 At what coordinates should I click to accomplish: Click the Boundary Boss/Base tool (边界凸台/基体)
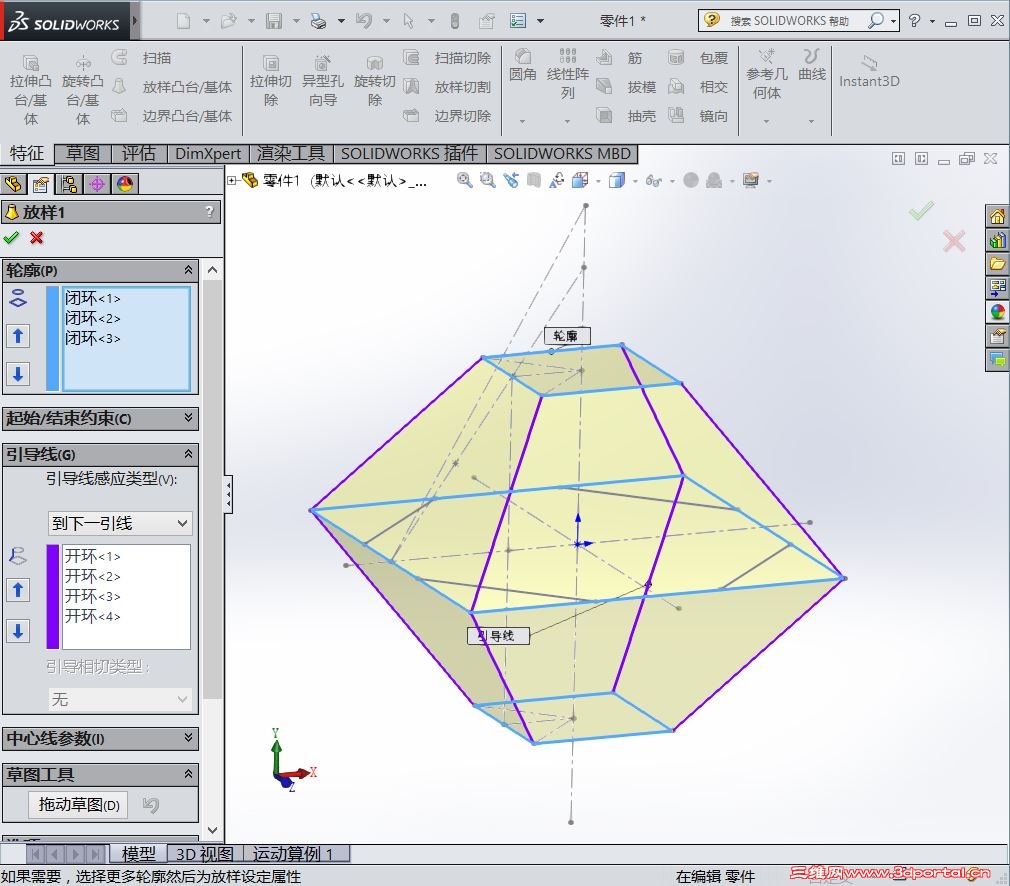click(172, 116)
